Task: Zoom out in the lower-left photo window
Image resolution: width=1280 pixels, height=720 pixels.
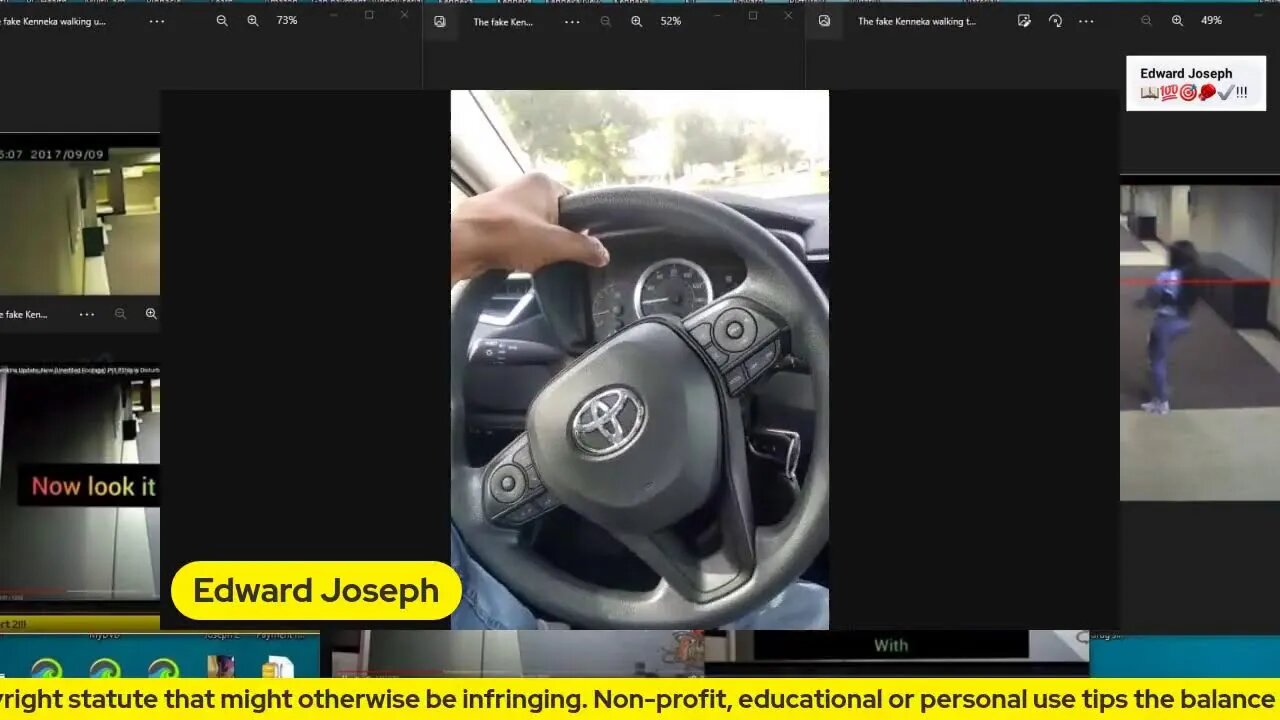Action: [120, 314]
